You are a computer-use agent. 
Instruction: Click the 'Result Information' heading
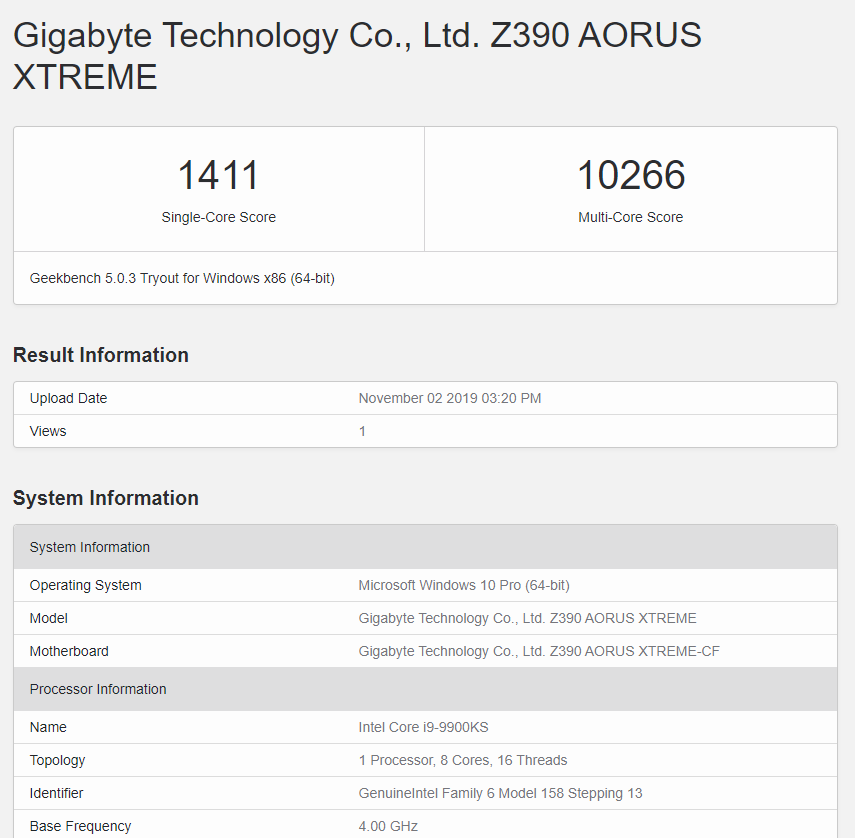point(101,355)
